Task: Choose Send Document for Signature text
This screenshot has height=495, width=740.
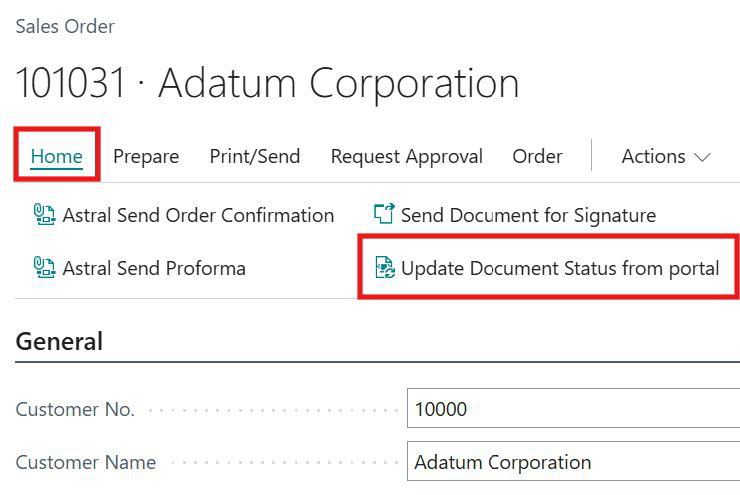Action: pyautogui.click(x=528, y=215)
